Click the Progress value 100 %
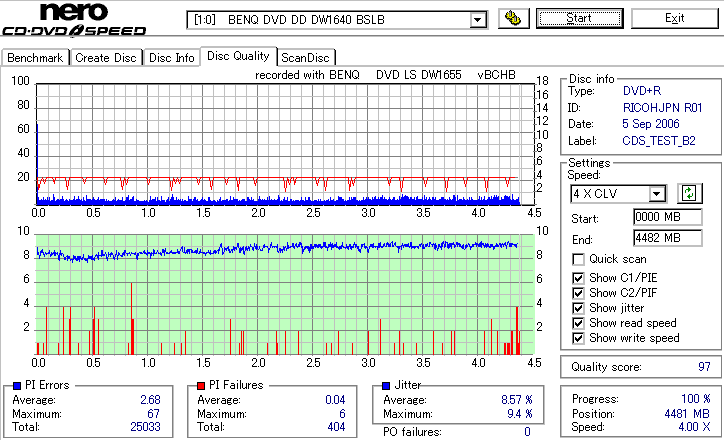This screenshot has width=724, height=441. coord(696,399)
